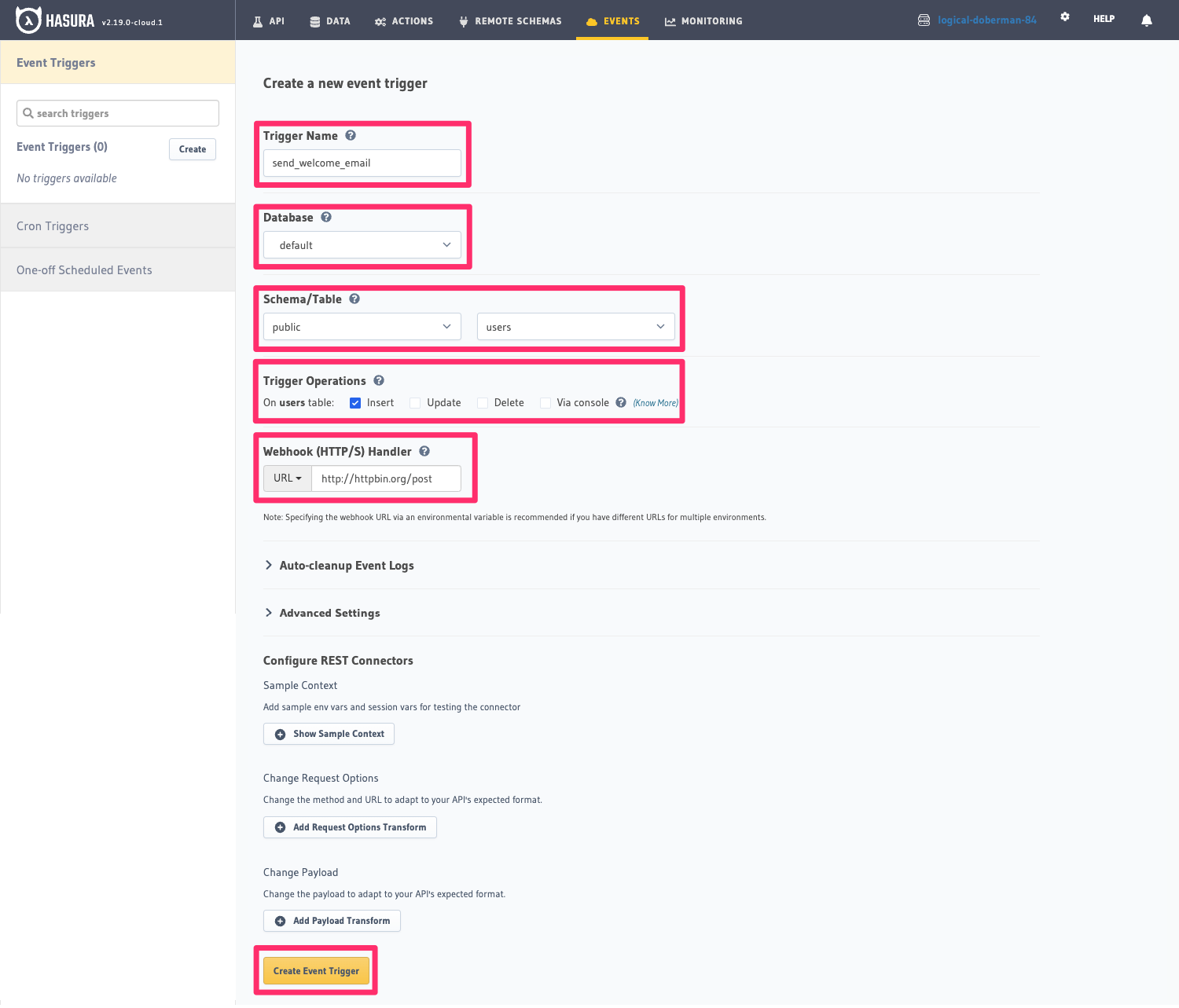Image resolution: width=1179 pixels, height=1008 pixels.
Task: Open the notifications bell icon
Action: [1145, 20]
